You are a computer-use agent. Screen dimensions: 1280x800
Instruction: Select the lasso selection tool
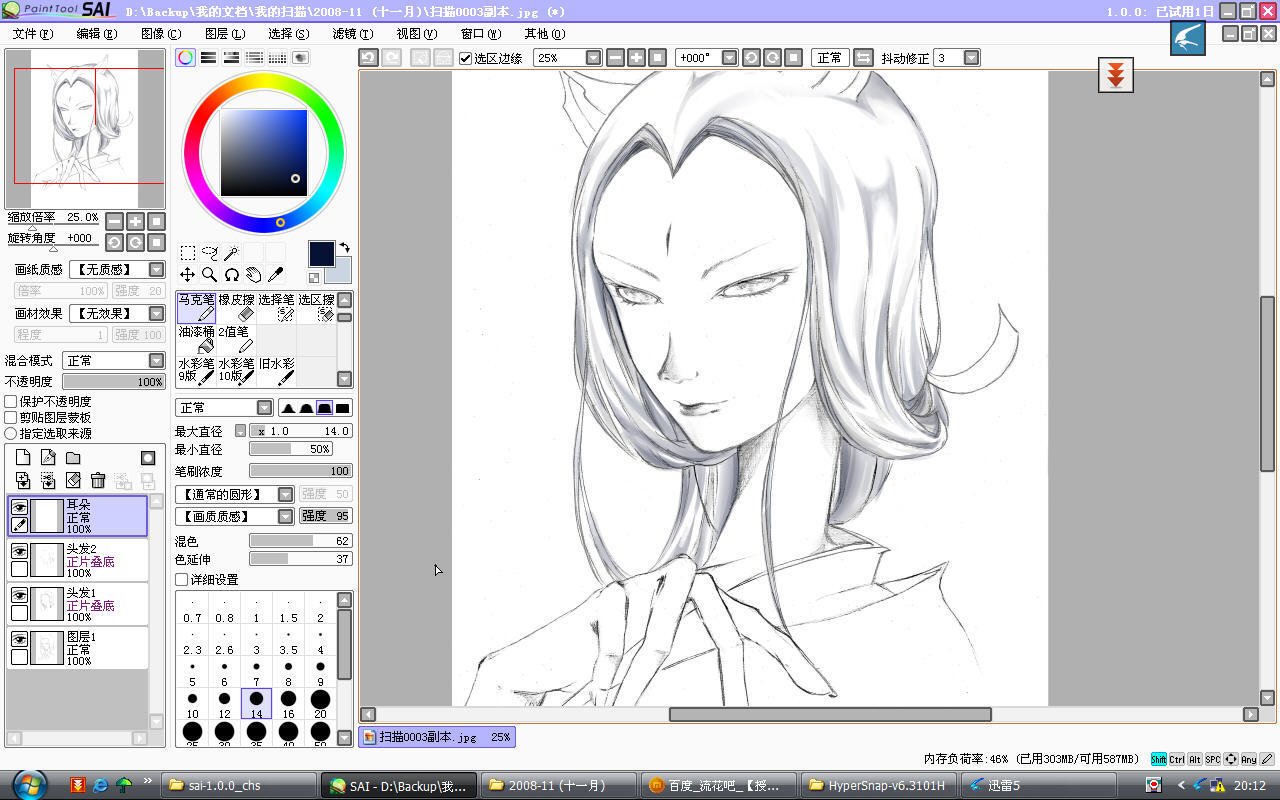209,253
